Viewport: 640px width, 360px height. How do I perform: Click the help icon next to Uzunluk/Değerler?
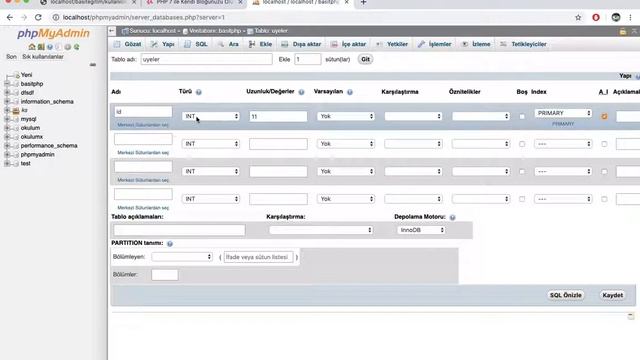coord(301,92)
